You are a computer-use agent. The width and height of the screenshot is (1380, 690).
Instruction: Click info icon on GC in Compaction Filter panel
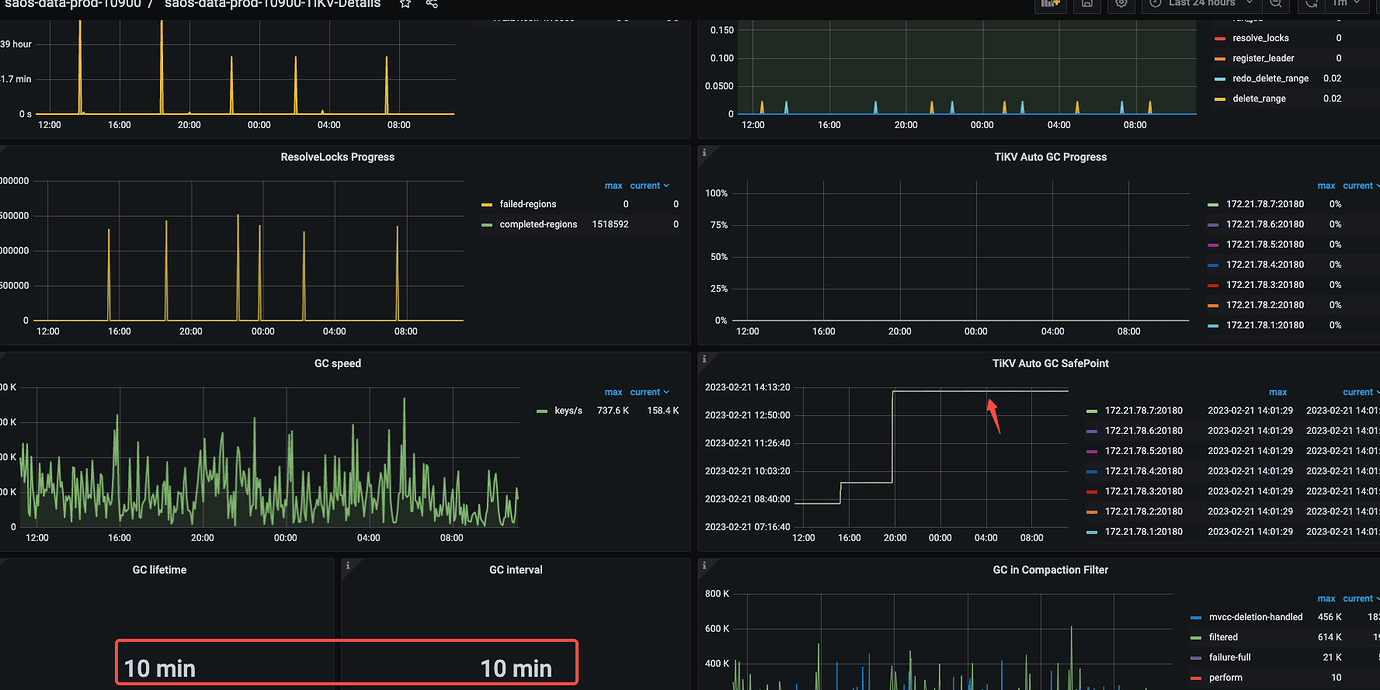[x=704, y=565]
